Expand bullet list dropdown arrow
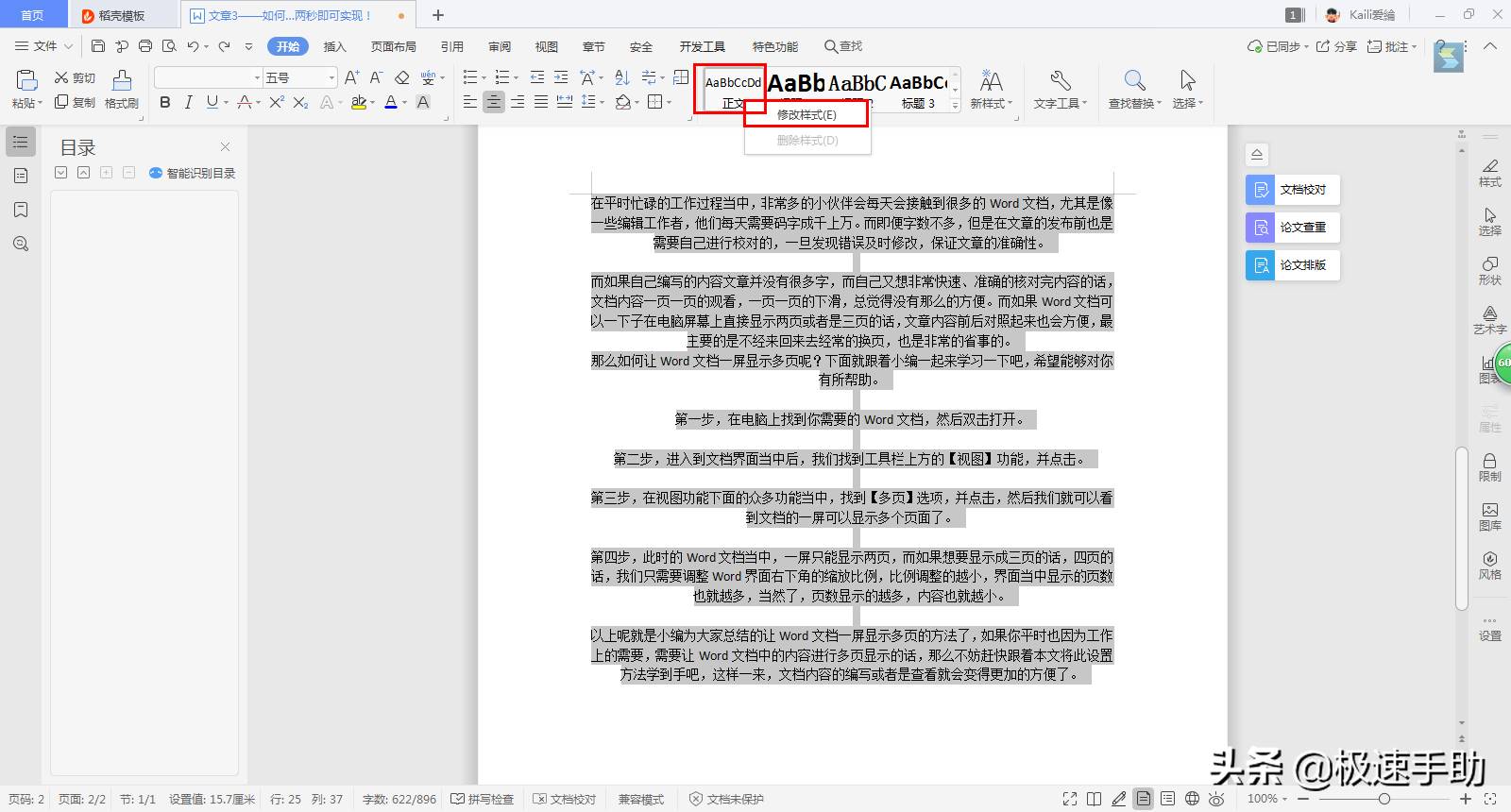 (x=484, y=77)
